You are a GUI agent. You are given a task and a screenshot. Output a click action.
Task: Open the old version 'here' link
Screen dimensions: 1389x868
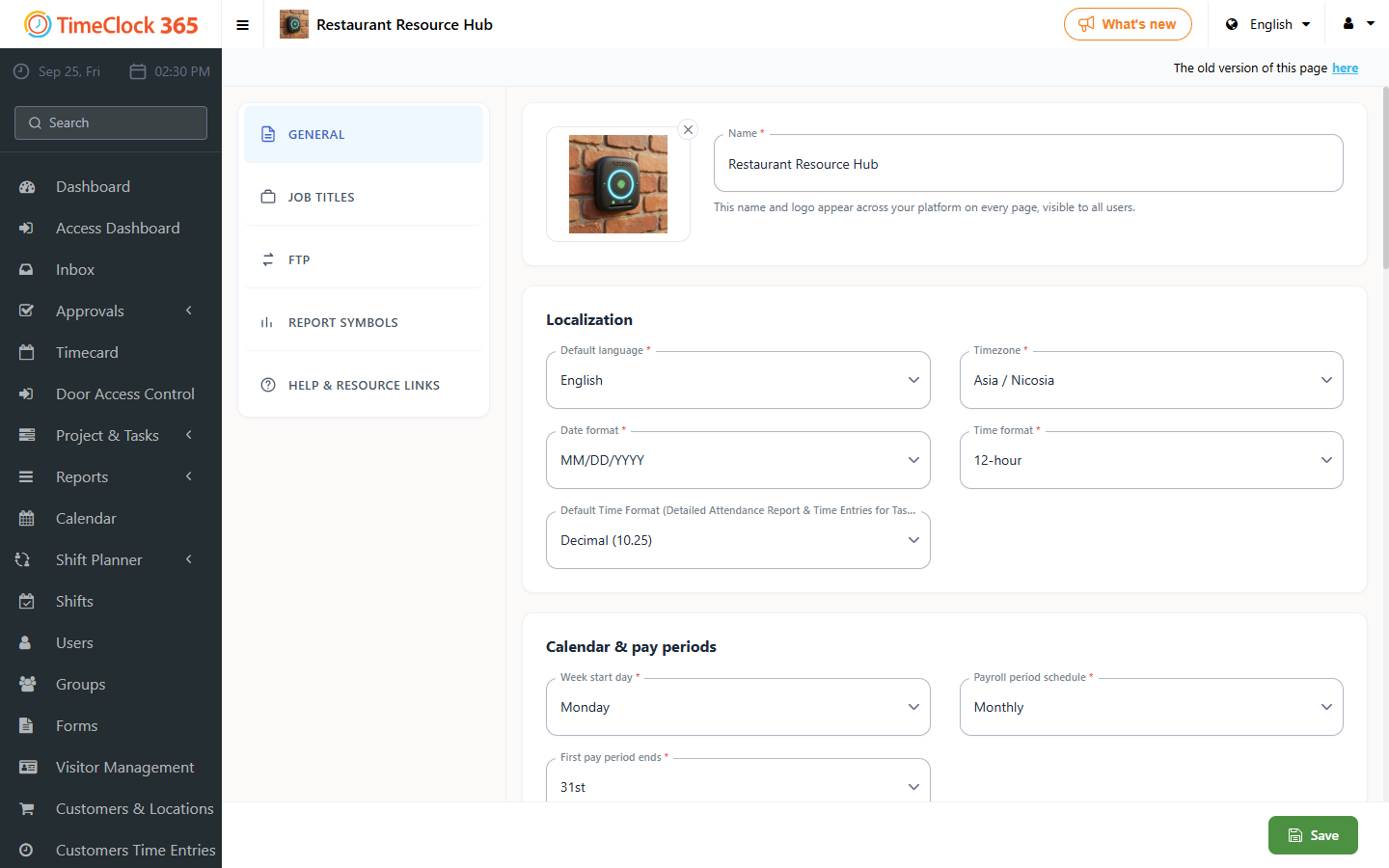click(1346, 68)
